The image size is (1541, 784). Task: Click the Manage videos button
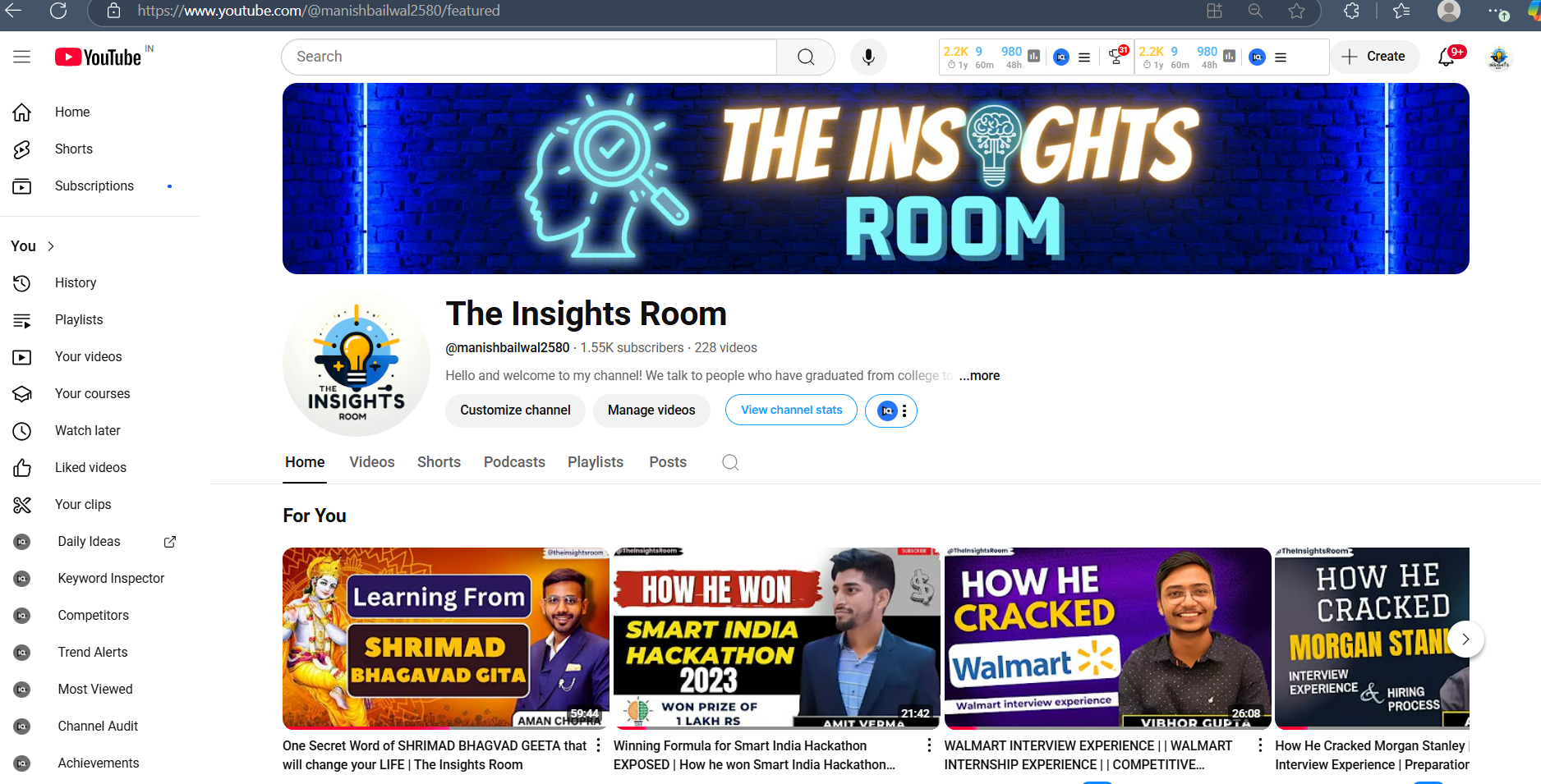[x=651, y=410]
